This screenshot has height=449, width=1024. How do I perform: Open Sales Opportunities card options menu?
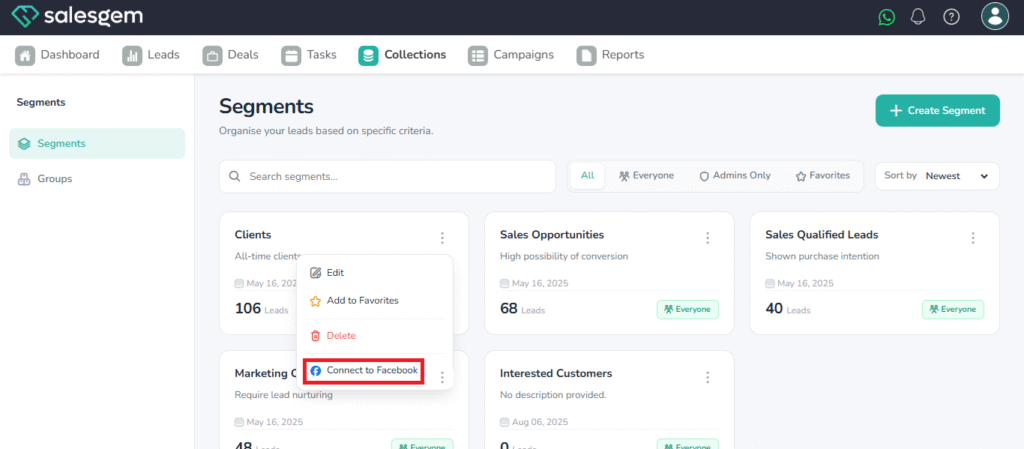[707, 238]
